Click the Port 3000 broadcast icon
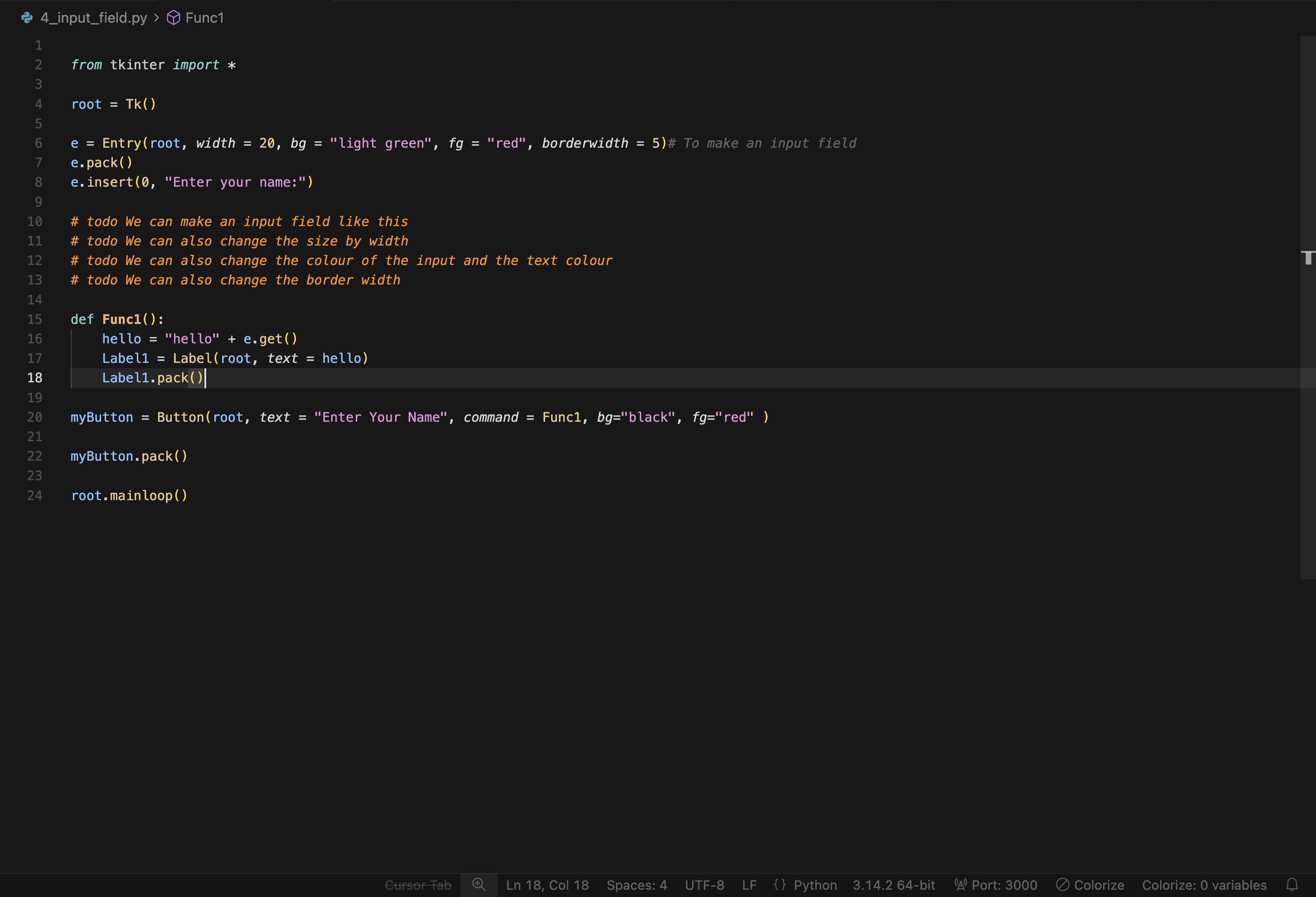 tap(960, 885)
